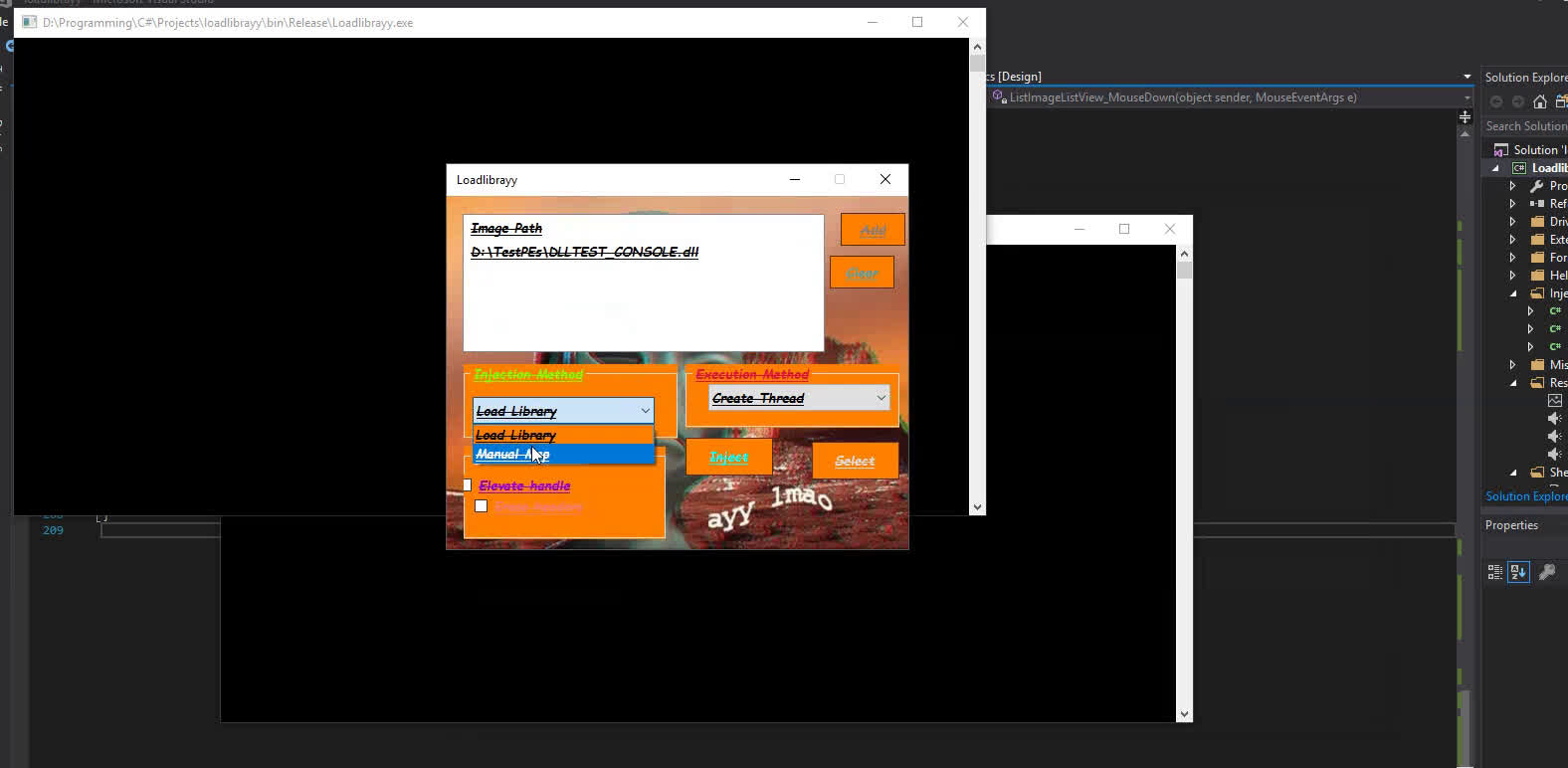Viewport: 1568px width, 768px height.
Task: Expand the Mis folder in Solution Explorer
Action: coord(1513,365)
